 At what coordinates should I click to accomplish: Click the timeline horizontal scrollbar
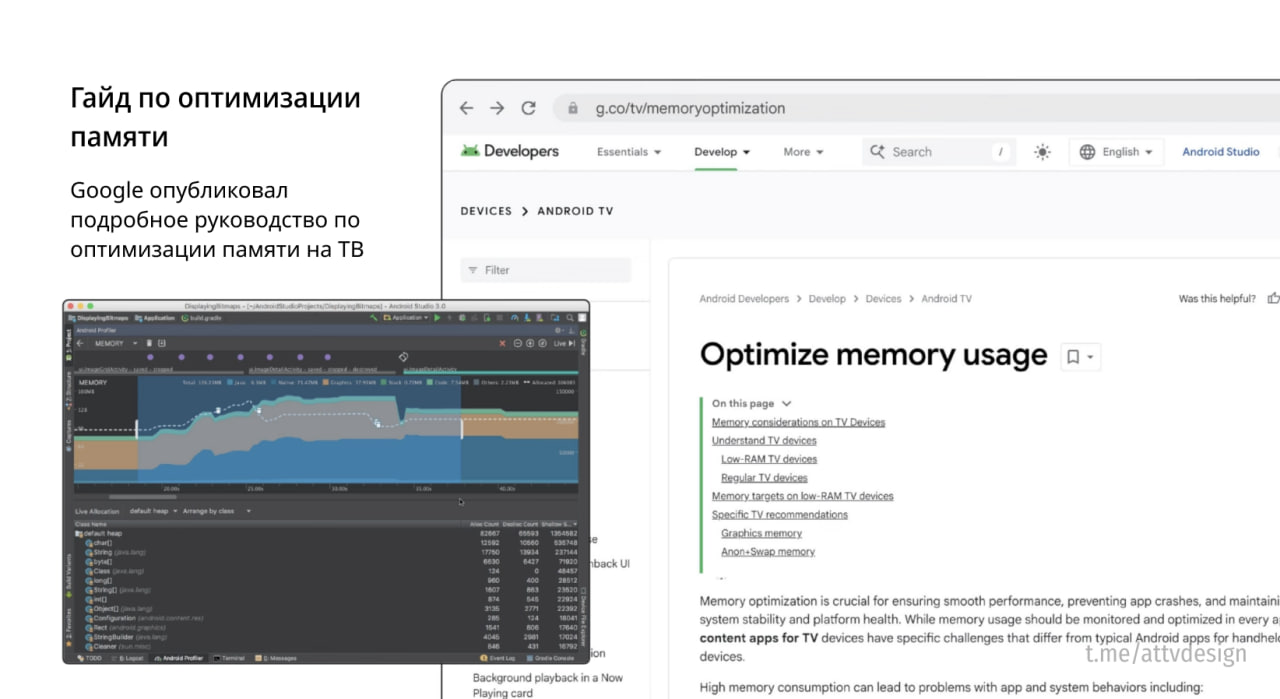[x=143, y=497]
